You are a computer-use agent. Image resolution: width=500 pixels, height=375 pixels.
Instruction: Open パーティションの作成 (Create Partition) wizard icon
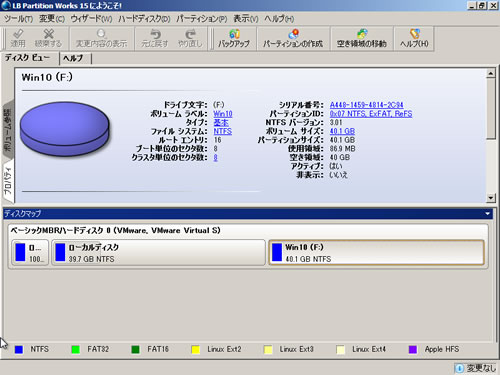pyautogui.click(x=294, y=34)
